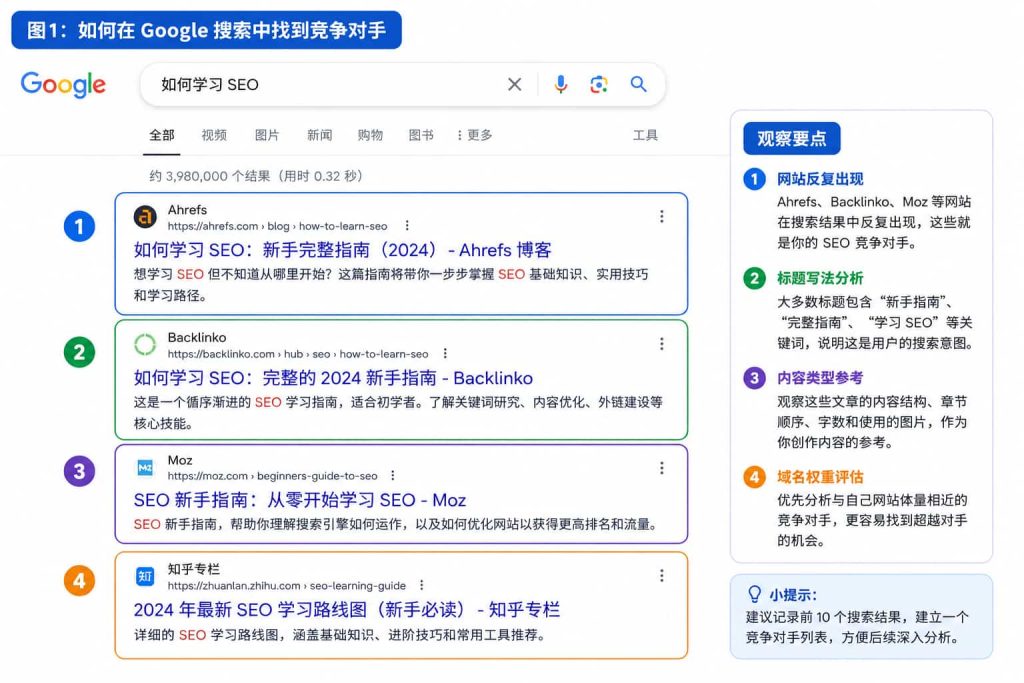Click the 内容类型参考 heading

point(820,378)
